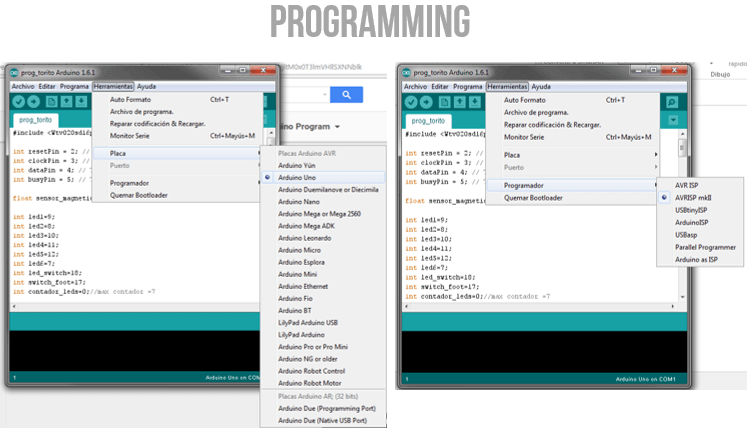
Task: Open Editar menu in right window
Action: click(x=440, y=87)
